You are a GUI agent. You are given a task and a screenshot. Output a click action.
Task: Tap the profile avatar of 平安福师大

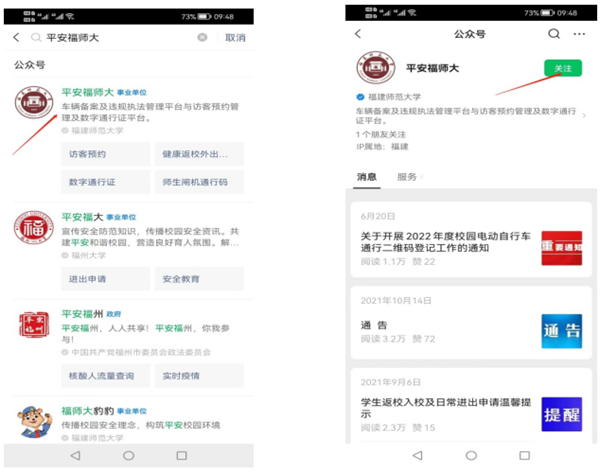point(375,67)
